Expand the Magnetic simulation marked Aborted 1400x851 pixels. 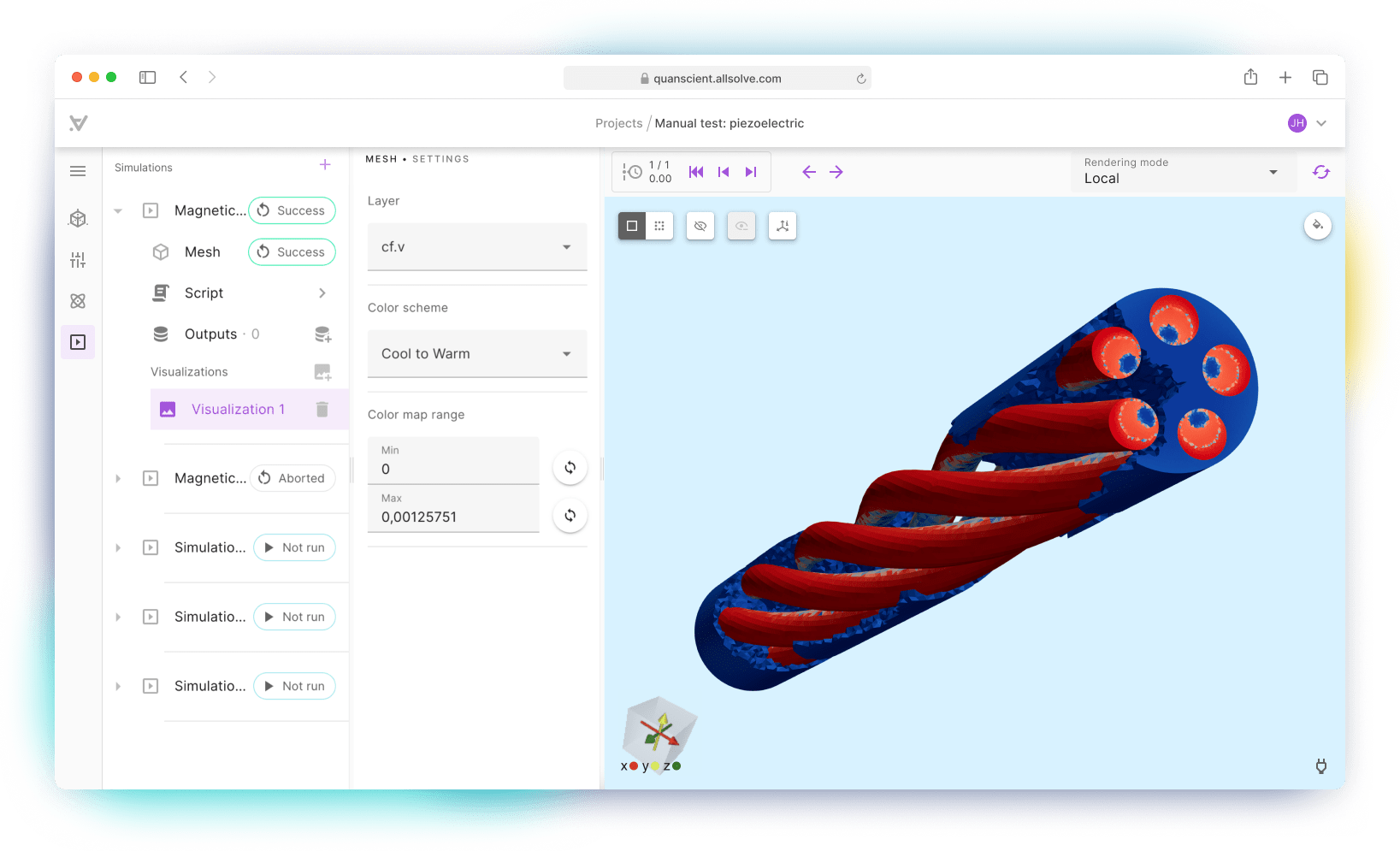118,478
